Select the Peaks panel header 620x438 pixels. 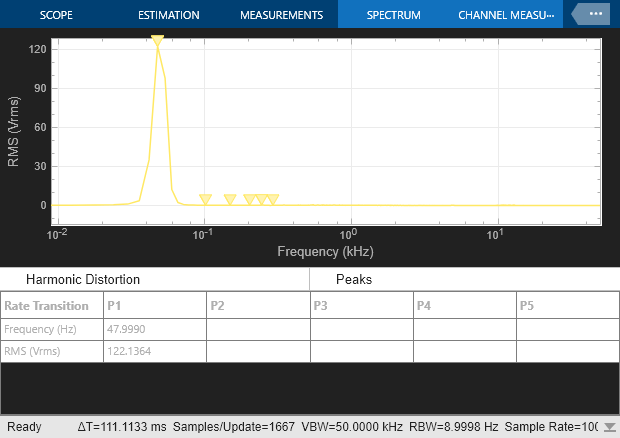pyautogui.click(x=354, y=280)
